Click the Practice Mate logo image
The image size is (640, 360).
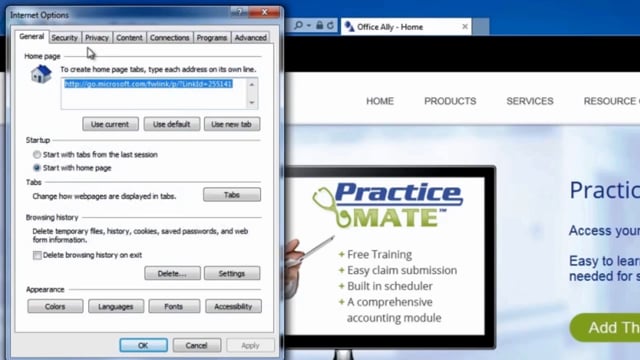point(388,205)
